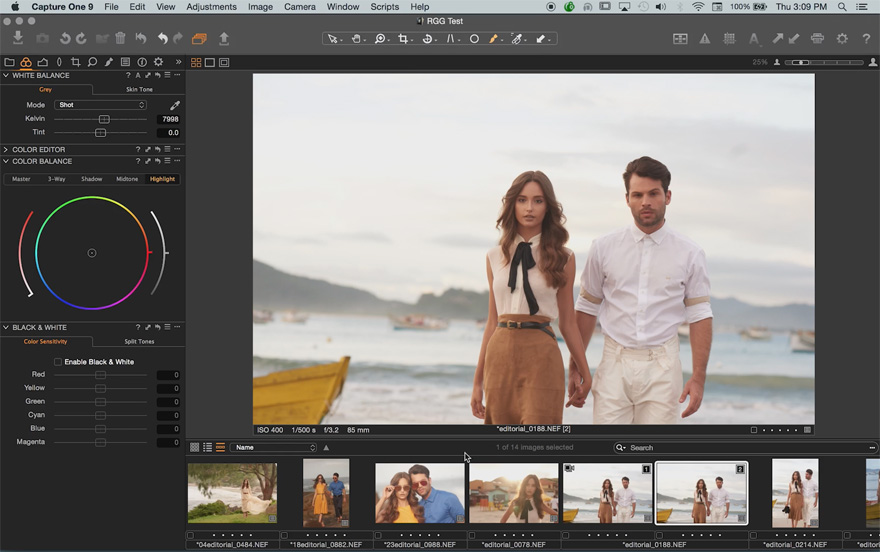Select the Midtone color balance tab
The image size is (880, 552).
click(127, 179)
